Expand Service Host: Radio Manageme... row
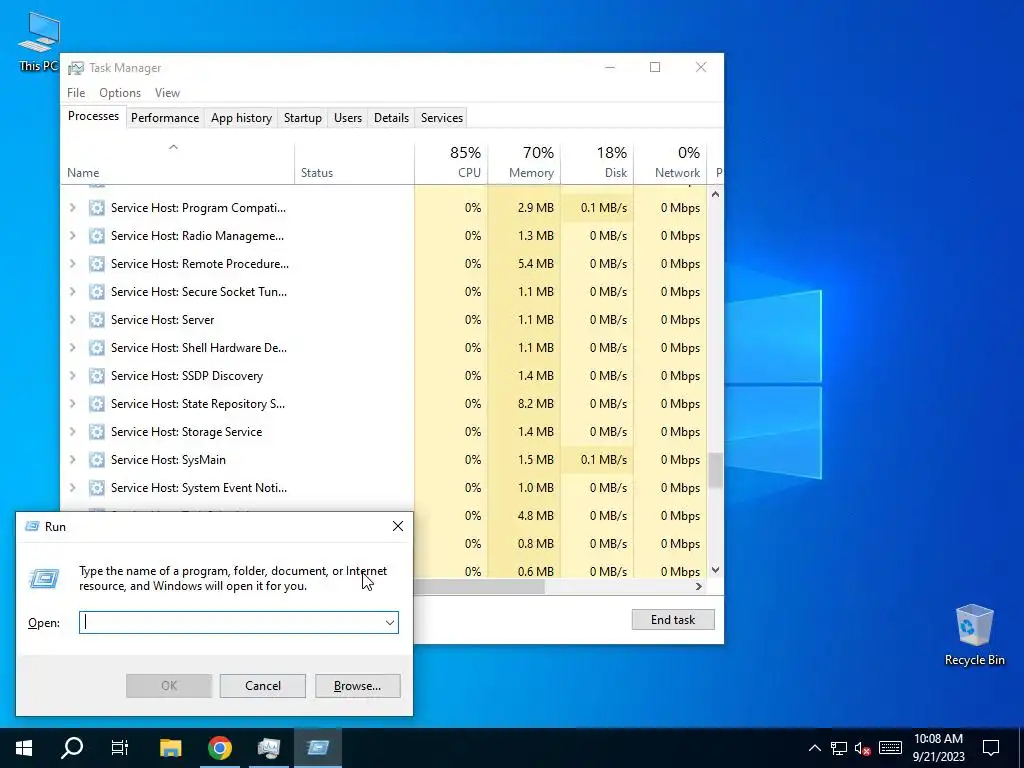This screenshot has width=1024, height=768. pos(72,236)
